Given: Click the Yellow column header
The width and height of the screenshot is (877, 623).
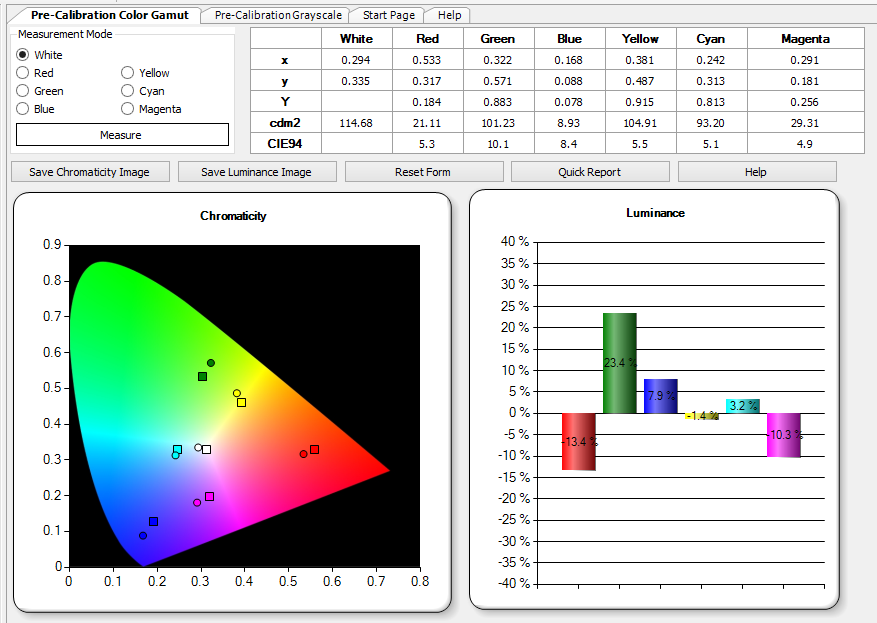Looking at the screenshot, I should [x=640, y=39].
